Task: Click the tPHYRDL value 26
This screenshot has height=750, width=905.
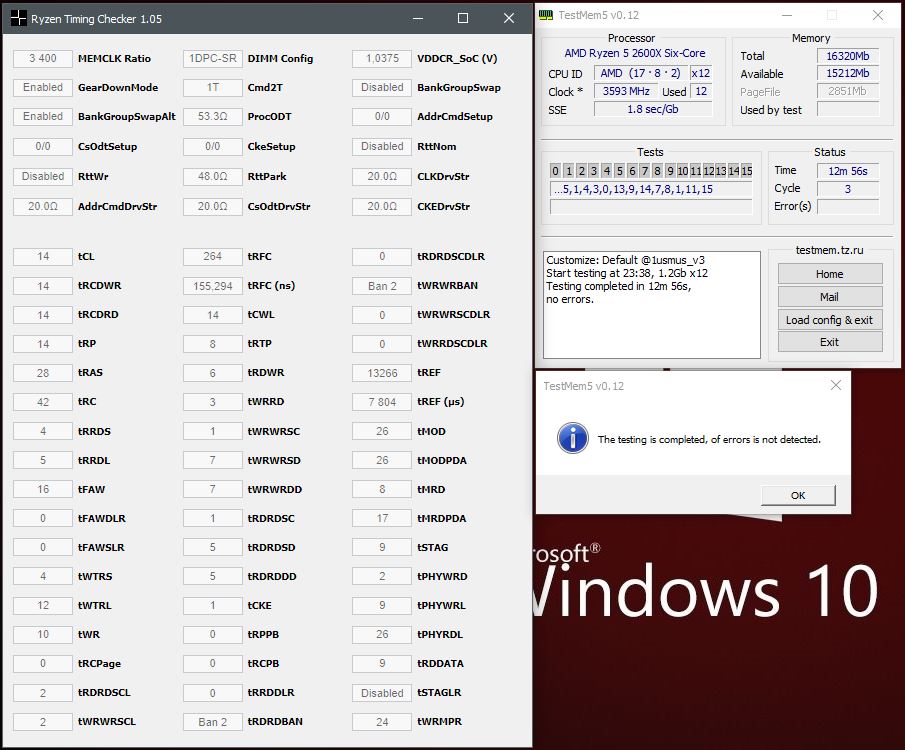Action: 382,634
